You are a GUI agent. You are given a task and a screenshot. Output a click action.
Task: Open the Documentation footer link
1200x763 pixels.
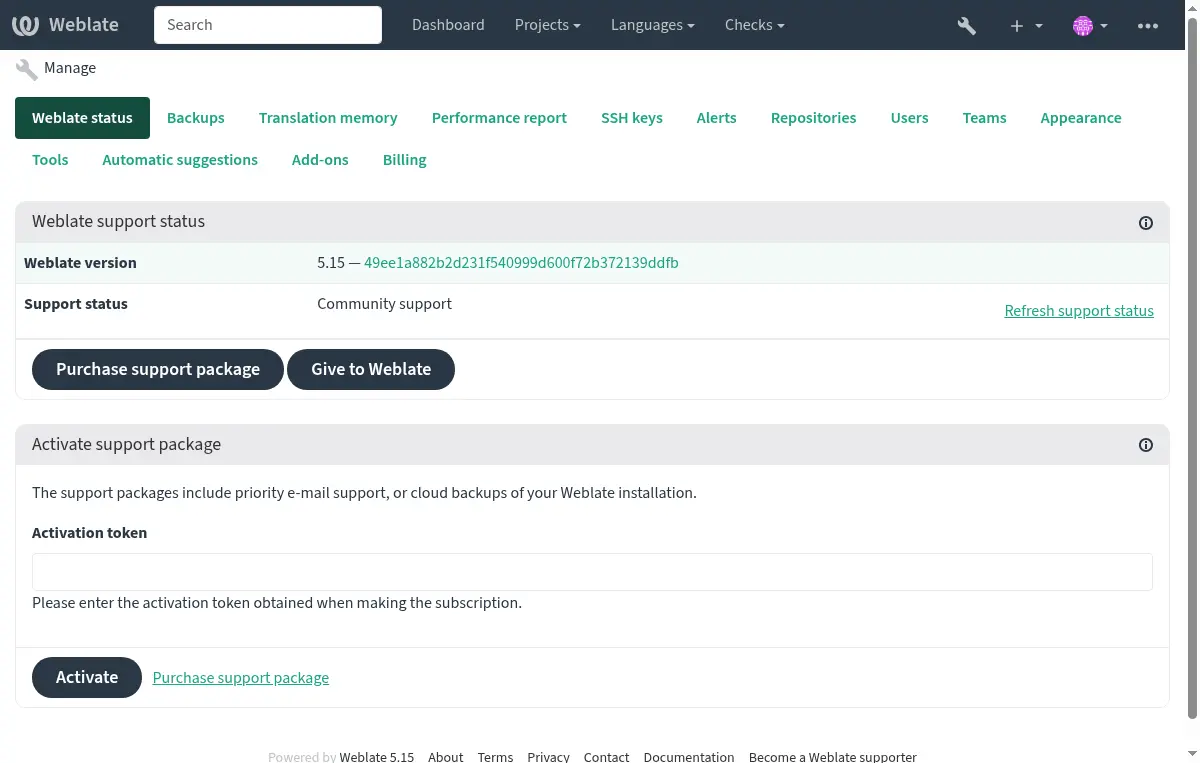pos(689,757)
